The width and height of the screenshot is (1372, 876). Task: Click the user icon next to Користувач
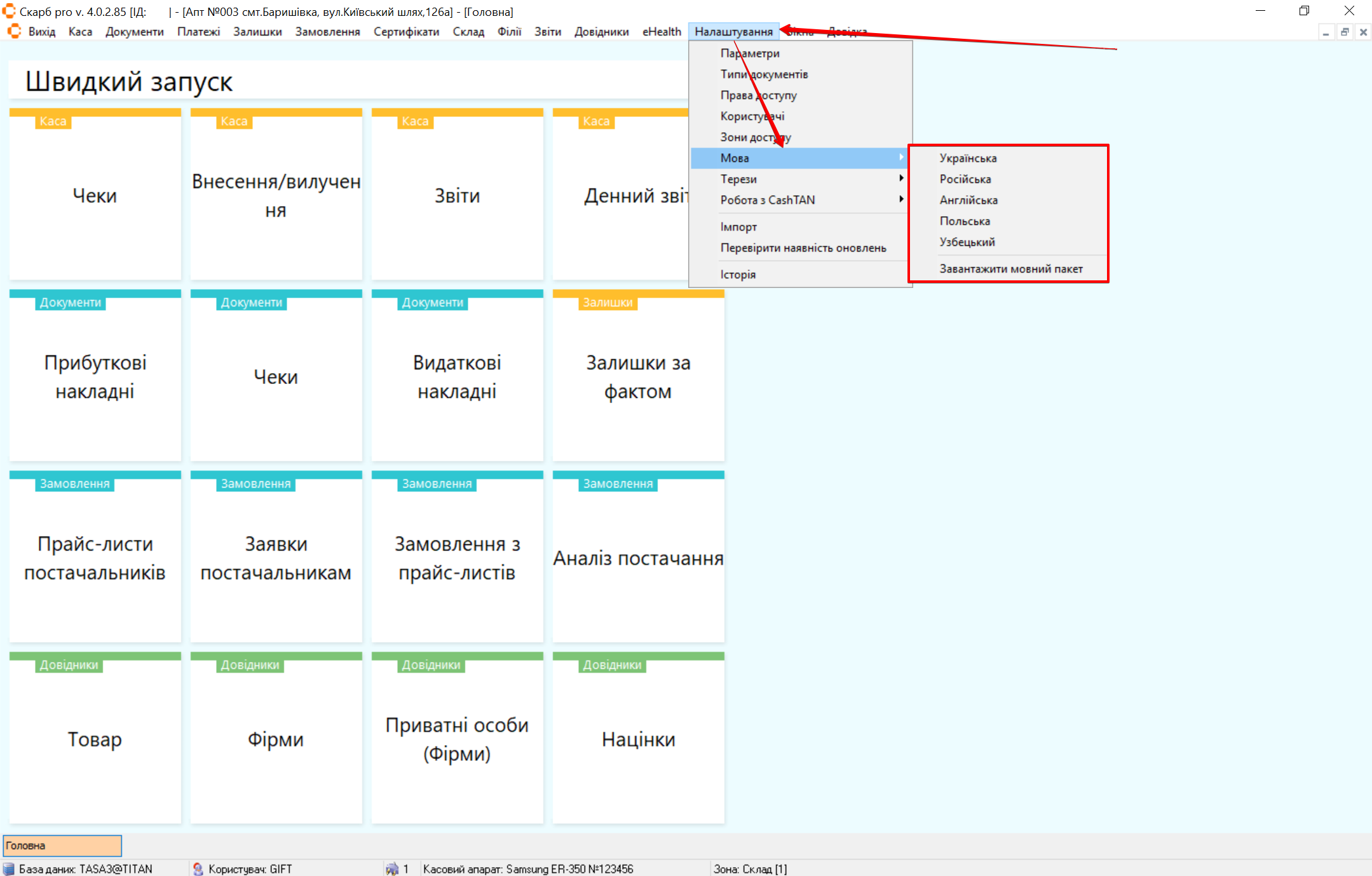click(x=198, y=868)
